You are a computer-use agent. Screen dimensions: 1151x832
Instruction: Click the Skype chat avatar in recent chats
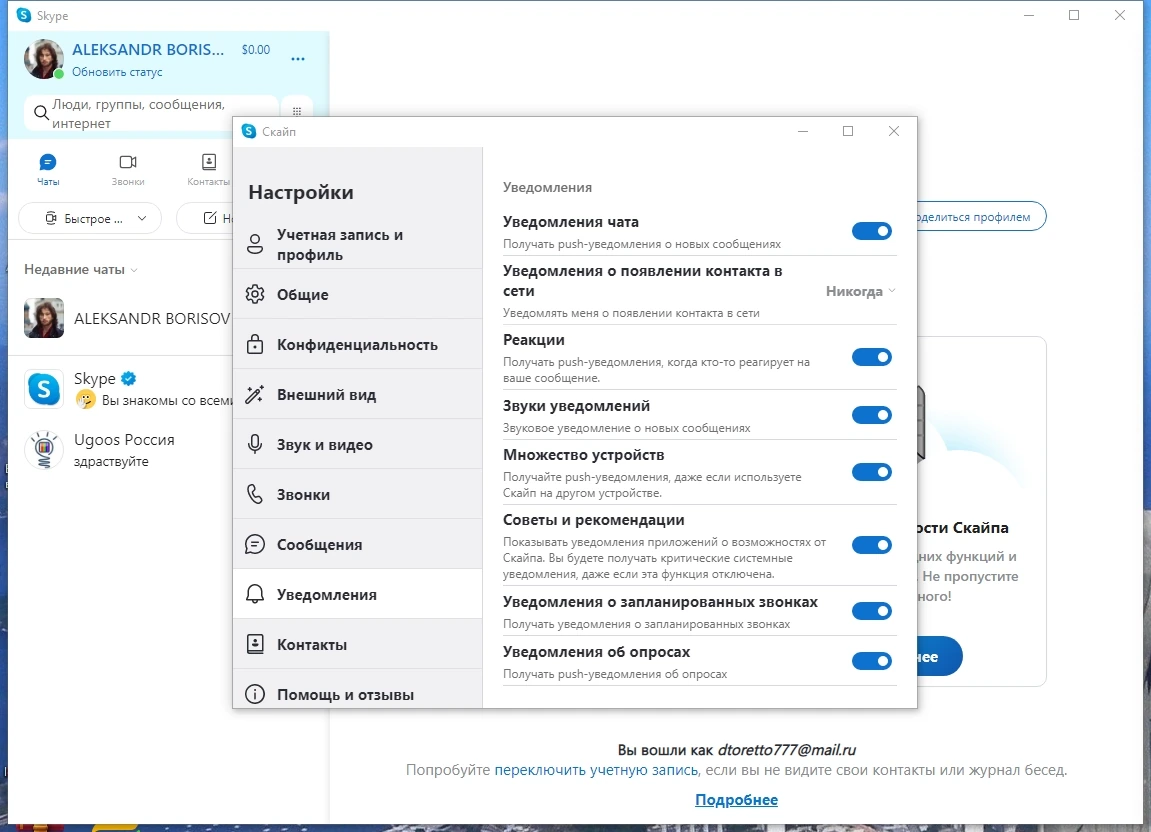point(44,388)
